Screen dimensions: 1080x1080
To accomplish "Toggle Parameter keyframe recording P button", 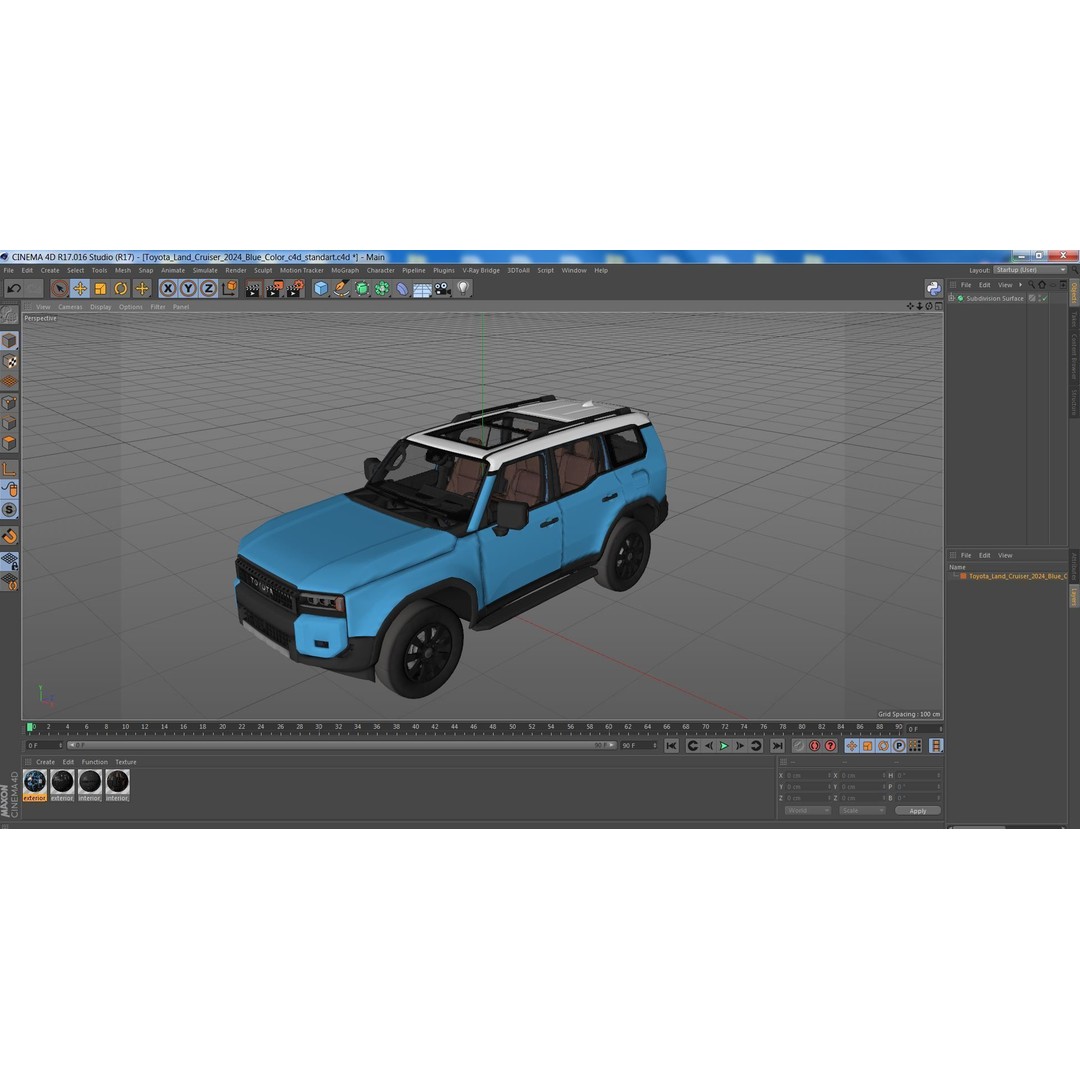I will click(x=899, y=746).
